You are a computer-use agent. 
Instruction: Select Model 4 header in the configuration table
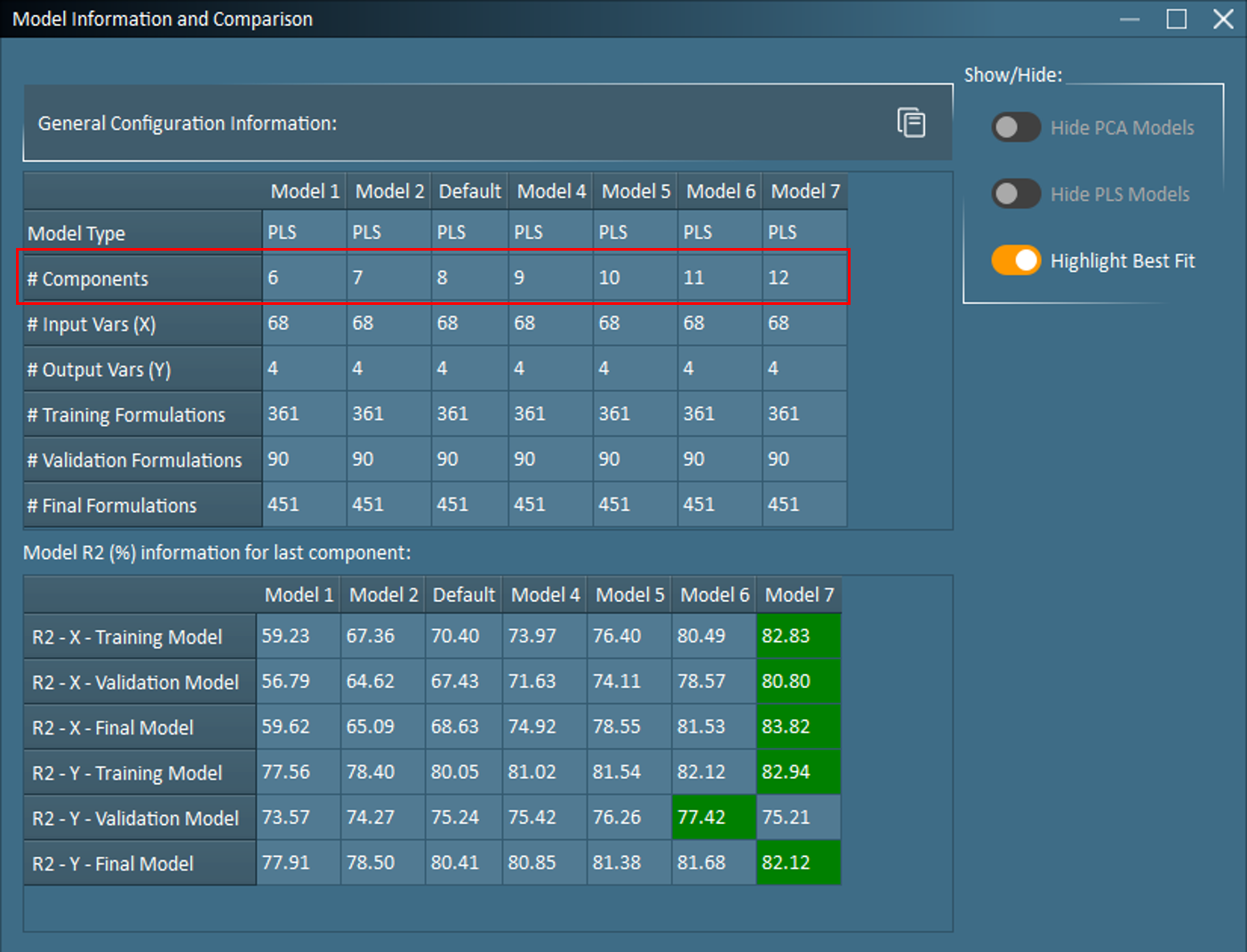pyautogui.click(x=551, y=192)
